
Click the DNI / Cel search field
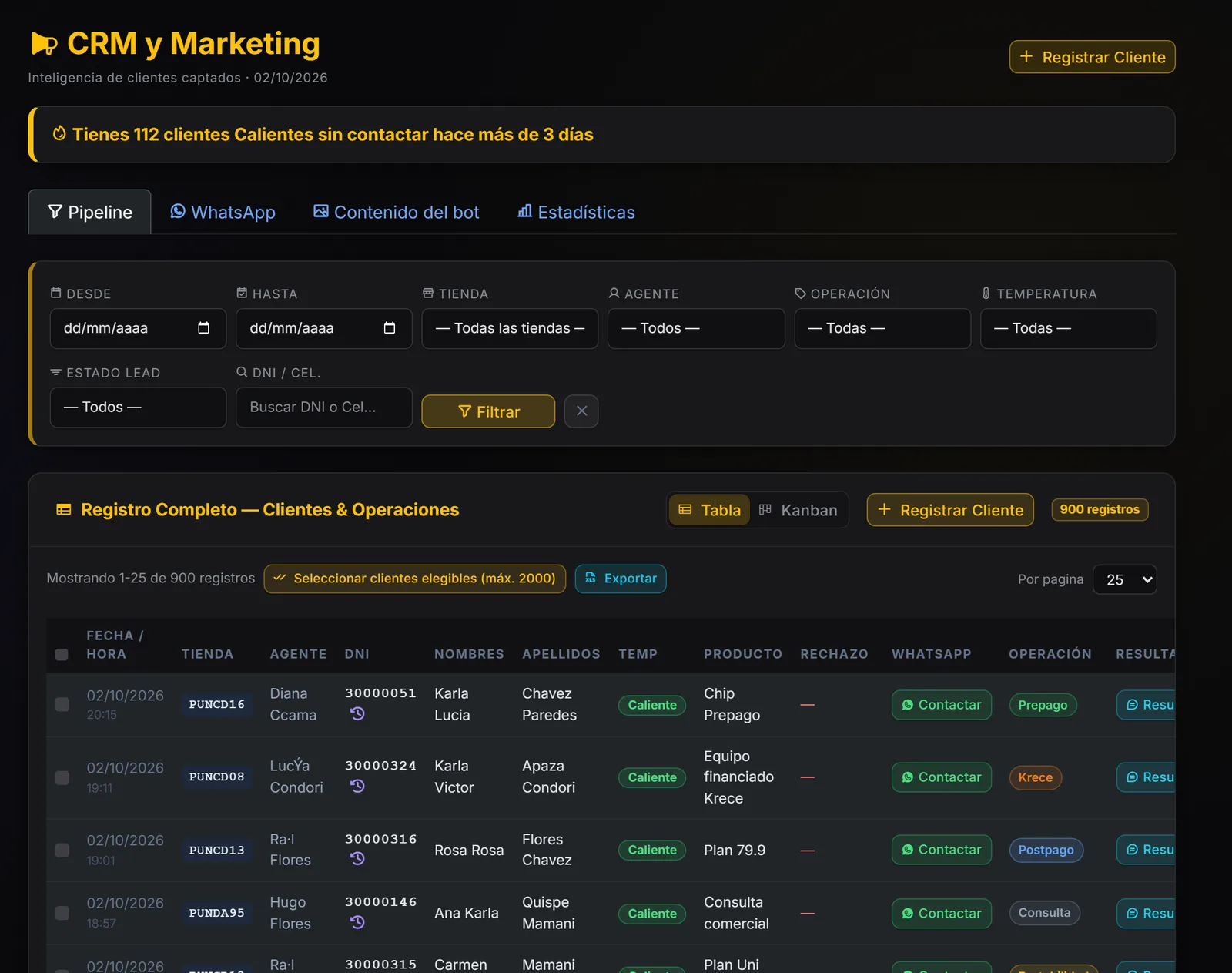click(x=324, y=408)
